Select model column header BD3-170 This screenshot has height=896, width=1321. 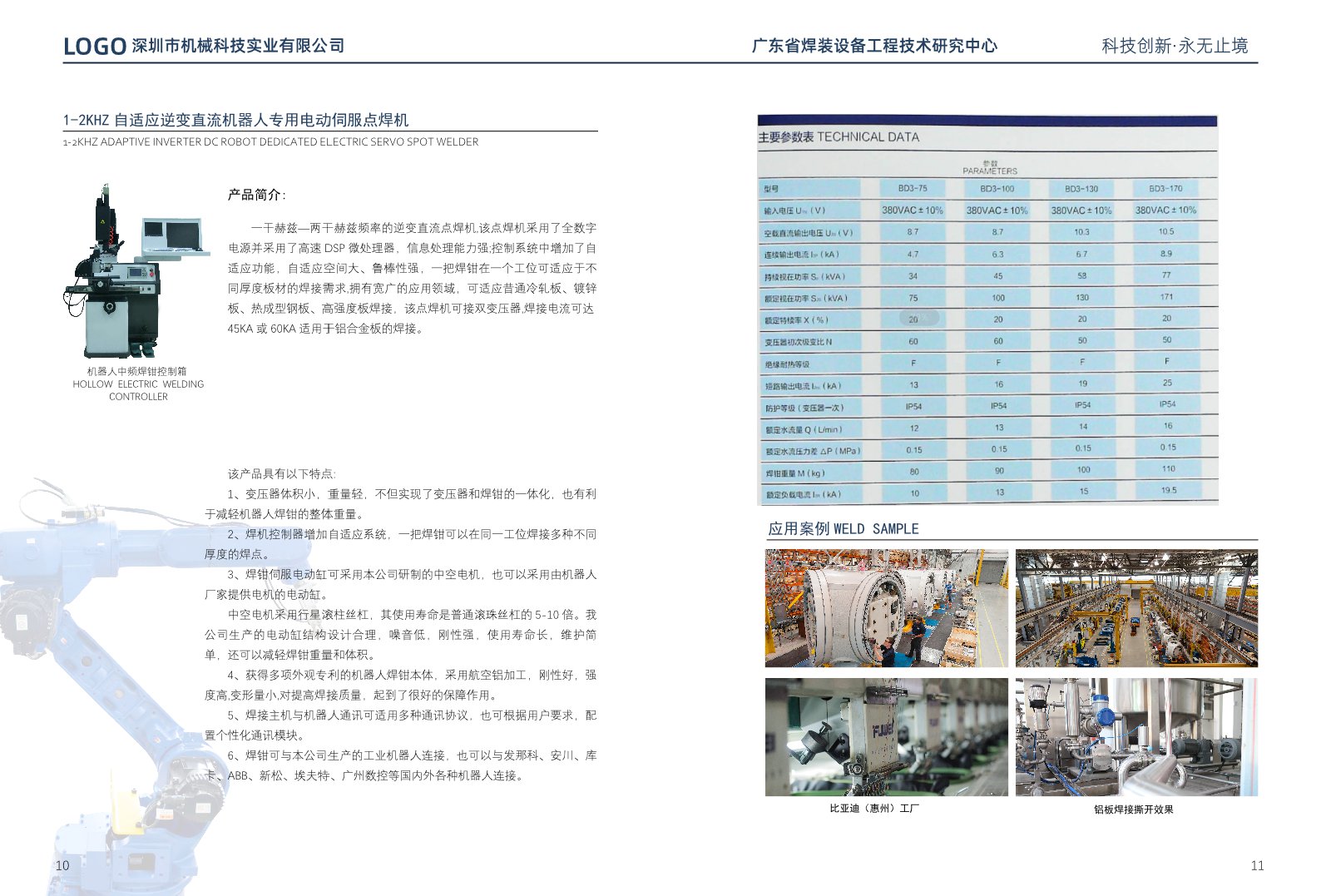1165,188
